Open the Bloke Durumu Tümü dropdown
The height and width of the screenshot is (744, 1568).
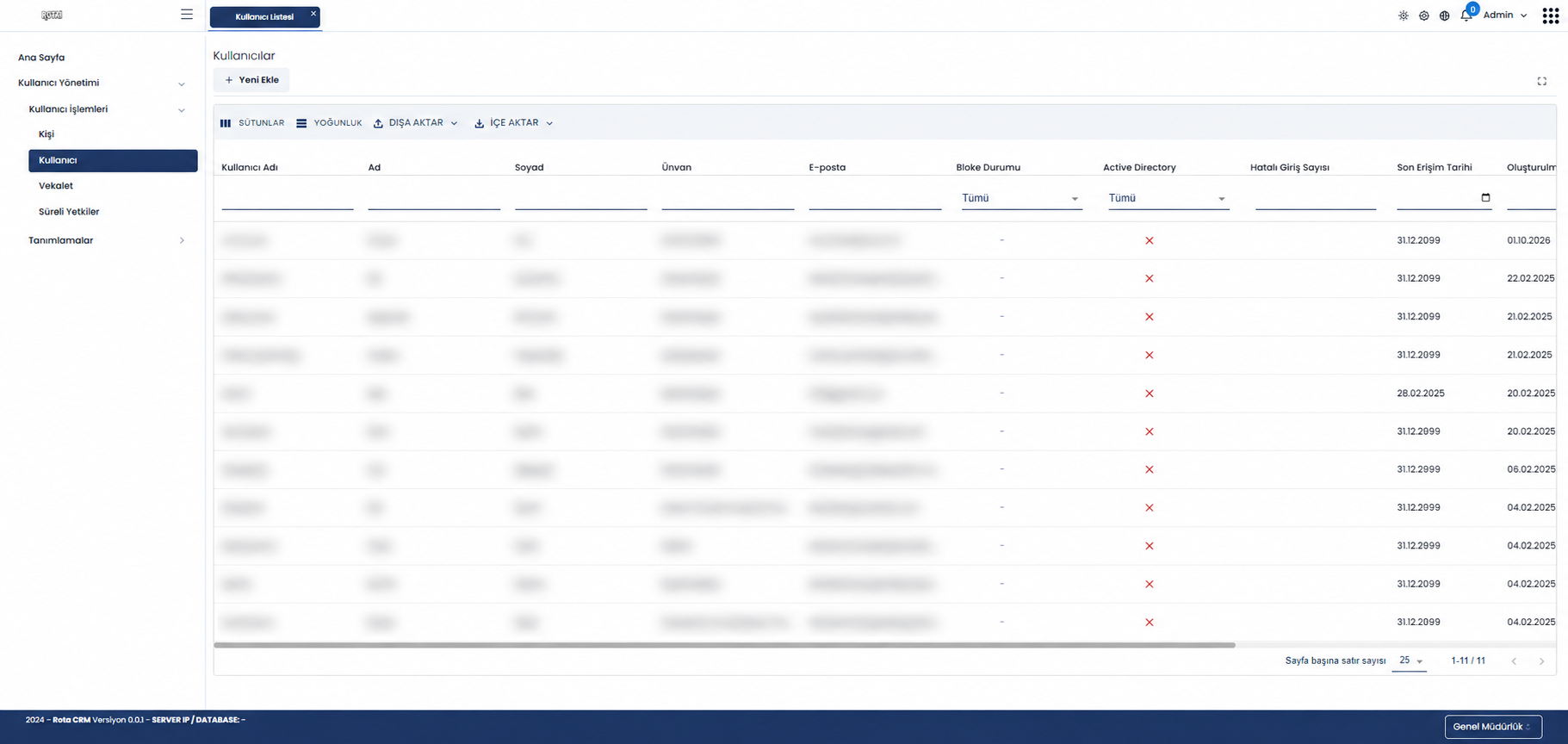point(1021,198)
